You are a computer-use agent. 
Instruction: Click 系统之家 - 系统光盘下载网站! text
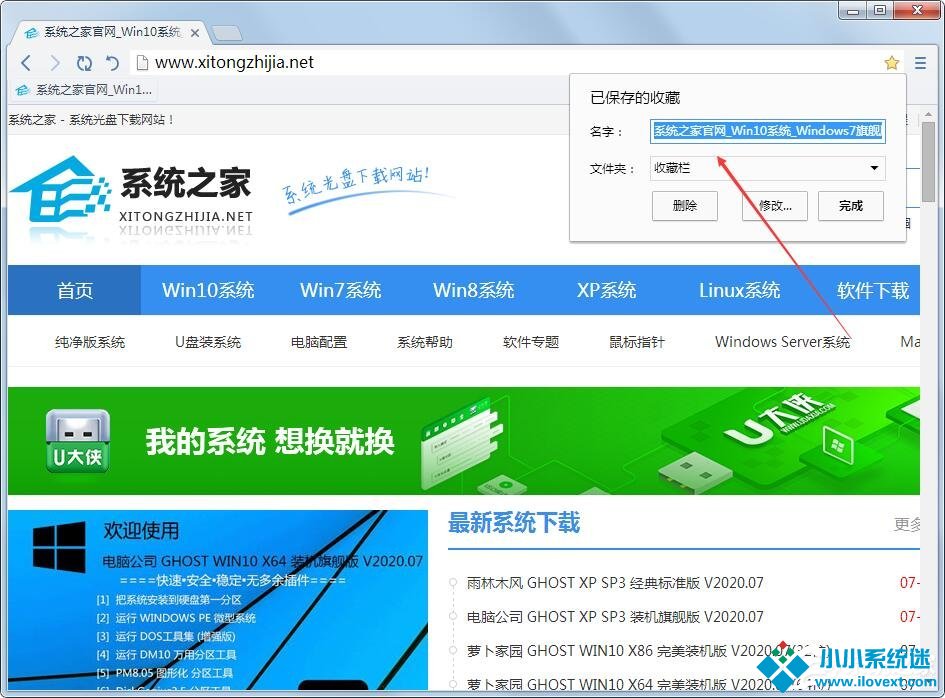pyautogui.click(x=91, y=119)
